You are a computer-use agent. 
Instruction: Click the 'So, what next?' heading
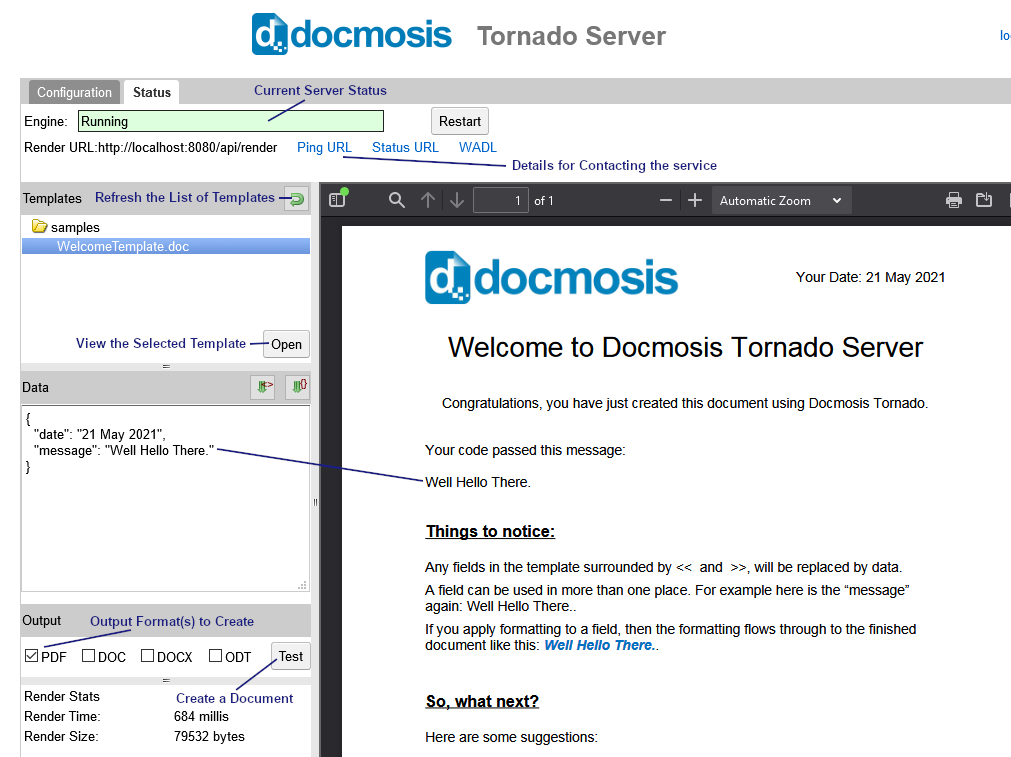tap(482, 702)
